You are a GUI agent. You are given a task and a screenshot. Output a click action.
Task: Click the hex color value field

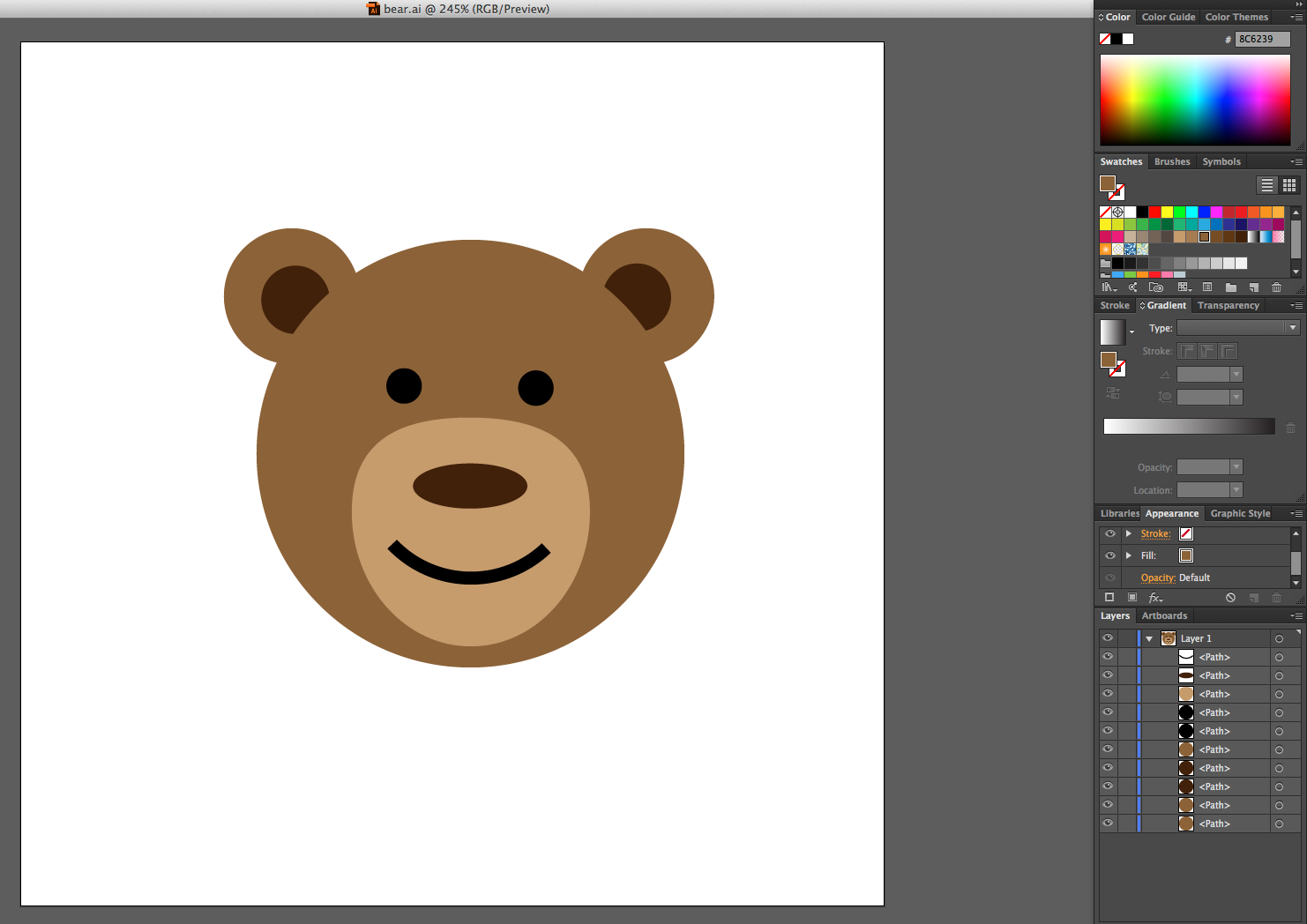coord(1262,40)
